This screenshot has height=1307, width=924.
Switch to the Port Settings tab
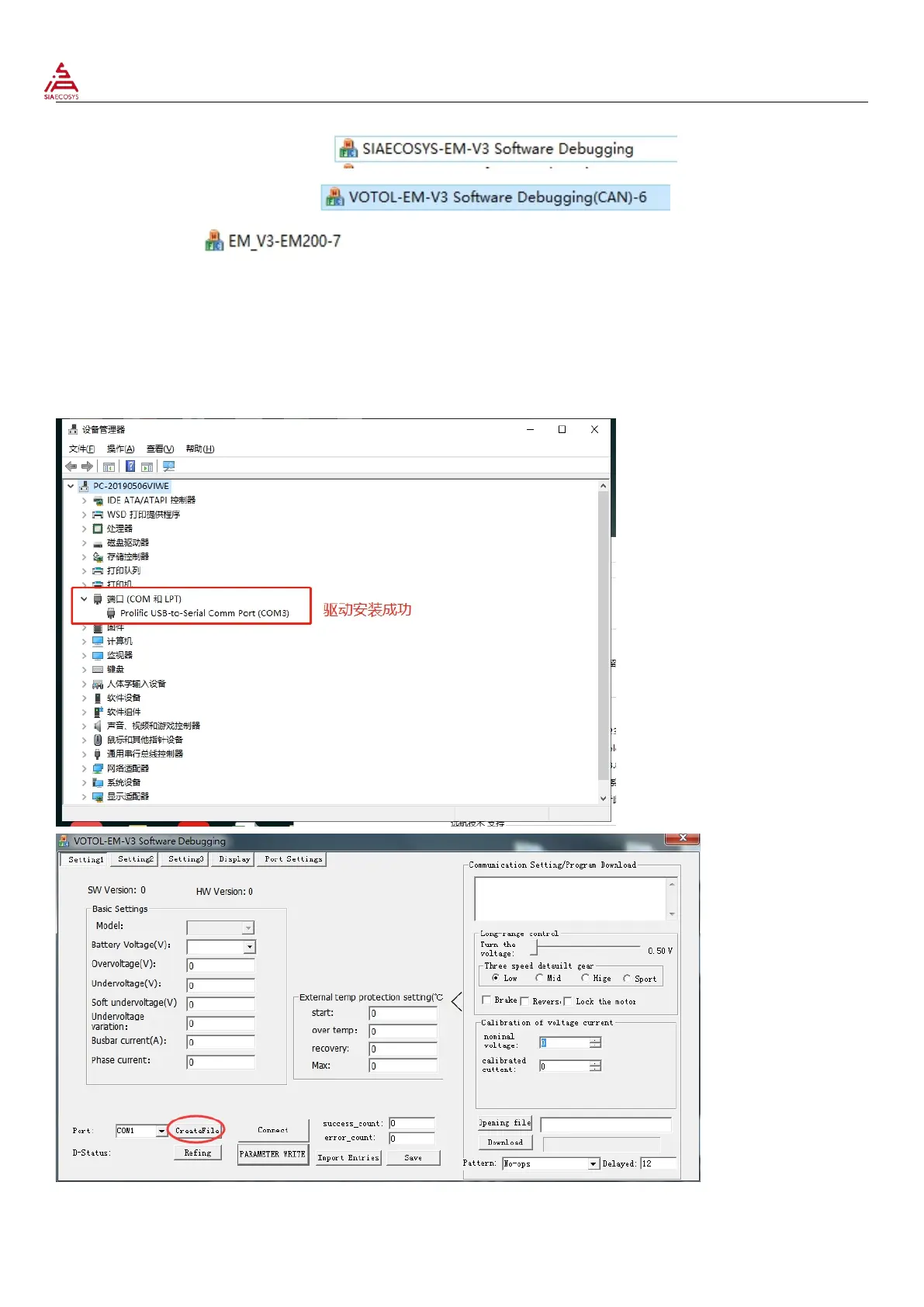(293, 859)
